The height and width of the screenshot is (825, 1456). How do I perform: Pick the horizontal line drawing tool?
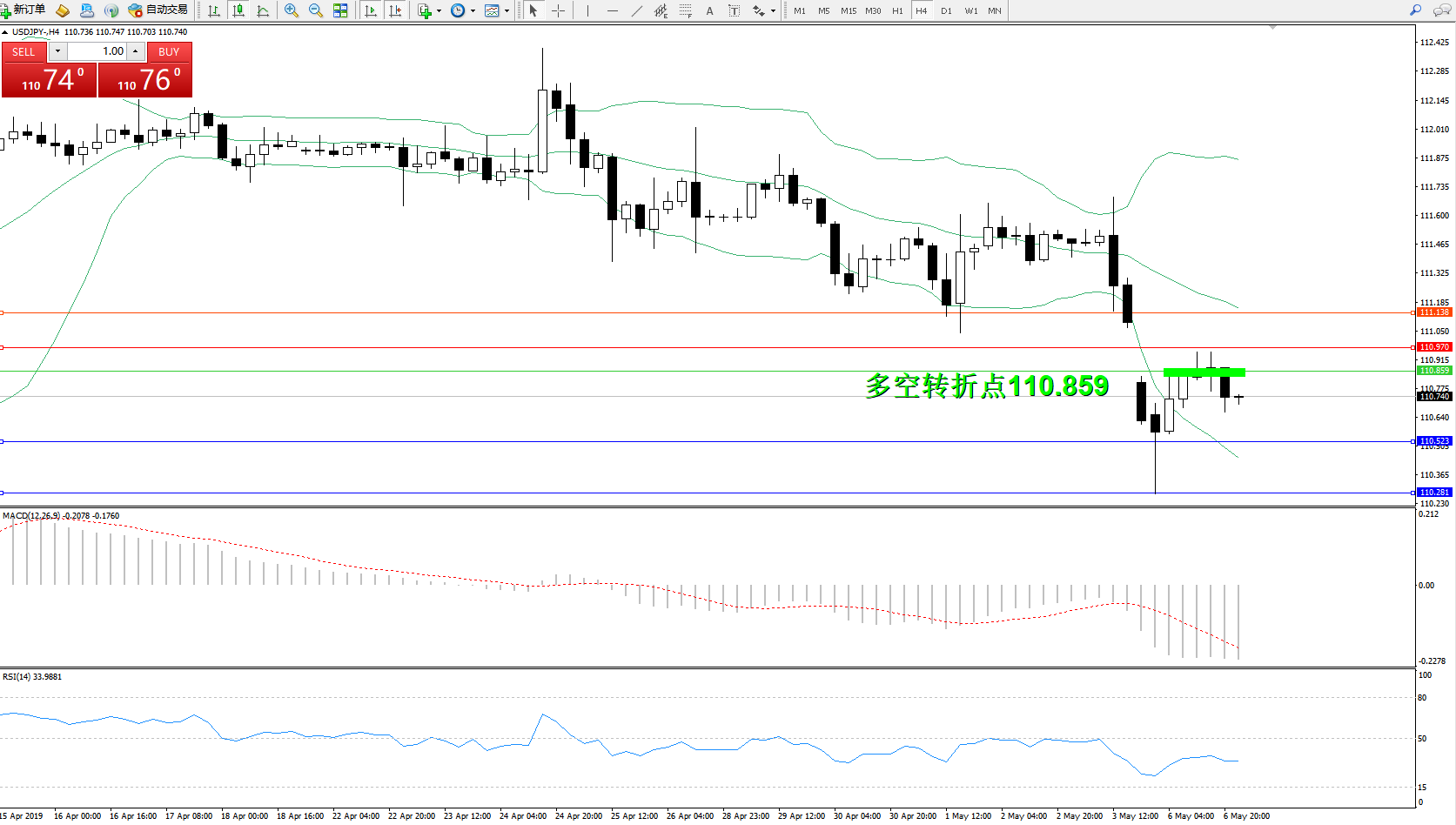613,10
